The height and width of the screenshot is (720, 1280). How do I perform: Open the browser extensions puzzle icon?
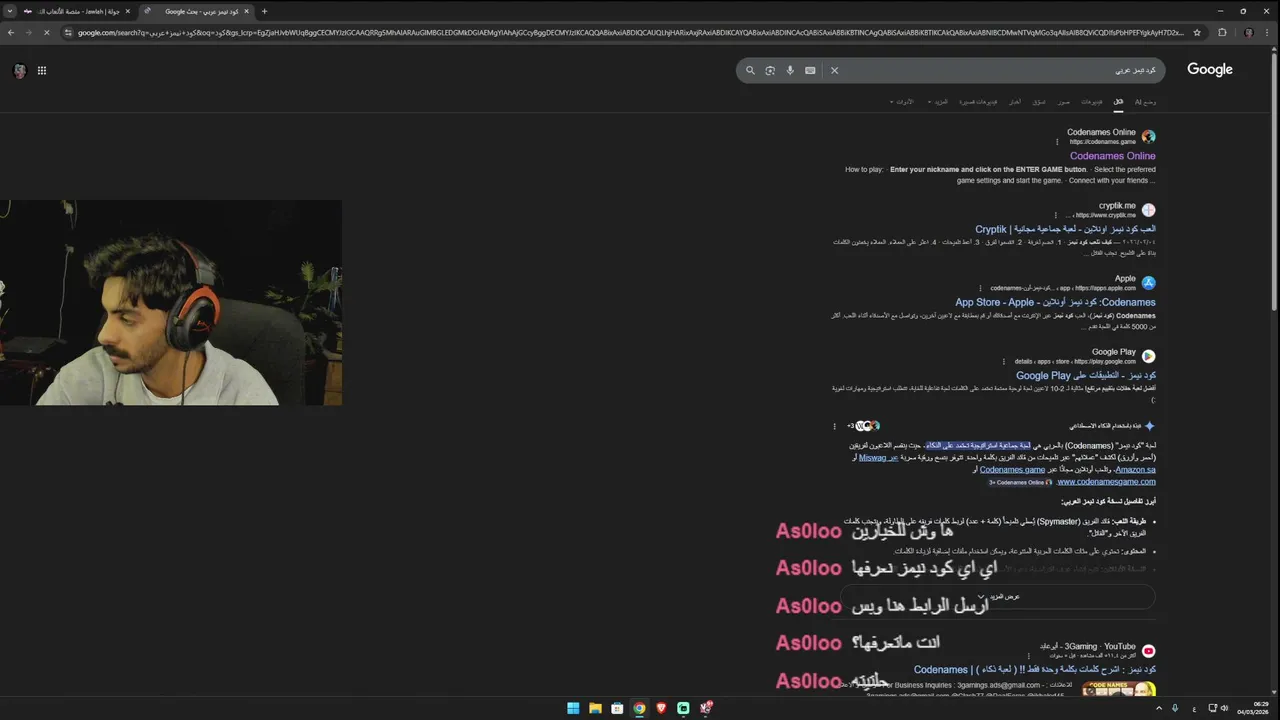click(1222, 32)
